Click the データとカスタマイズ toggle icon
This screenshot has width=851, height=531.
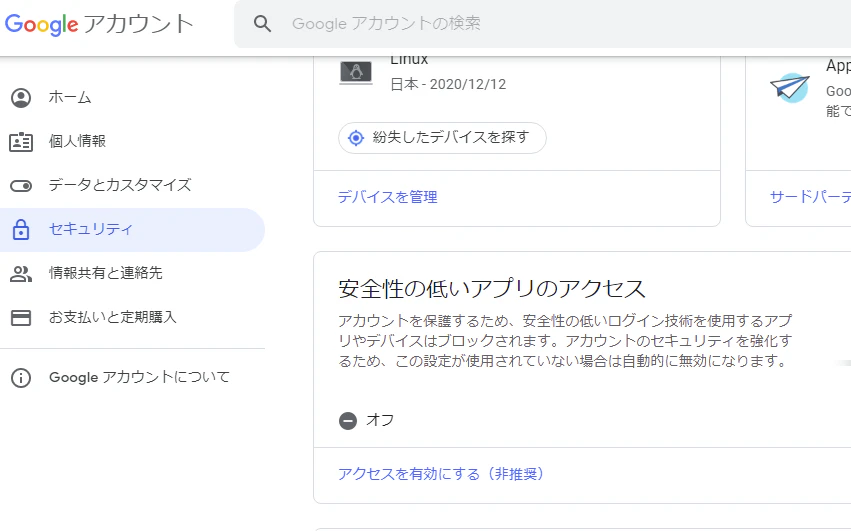pyautogui.click(x=21, y=186)
